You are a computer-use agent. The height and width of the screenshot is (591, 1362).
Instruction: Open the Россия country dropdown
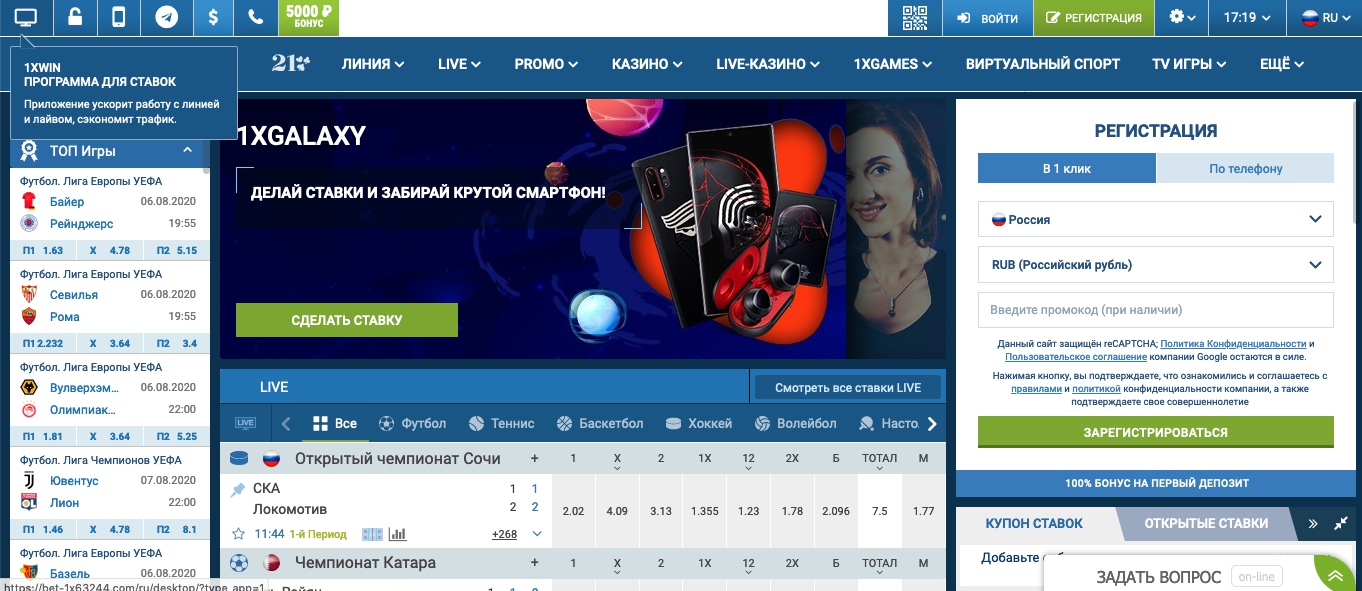tap(1155, 218)
